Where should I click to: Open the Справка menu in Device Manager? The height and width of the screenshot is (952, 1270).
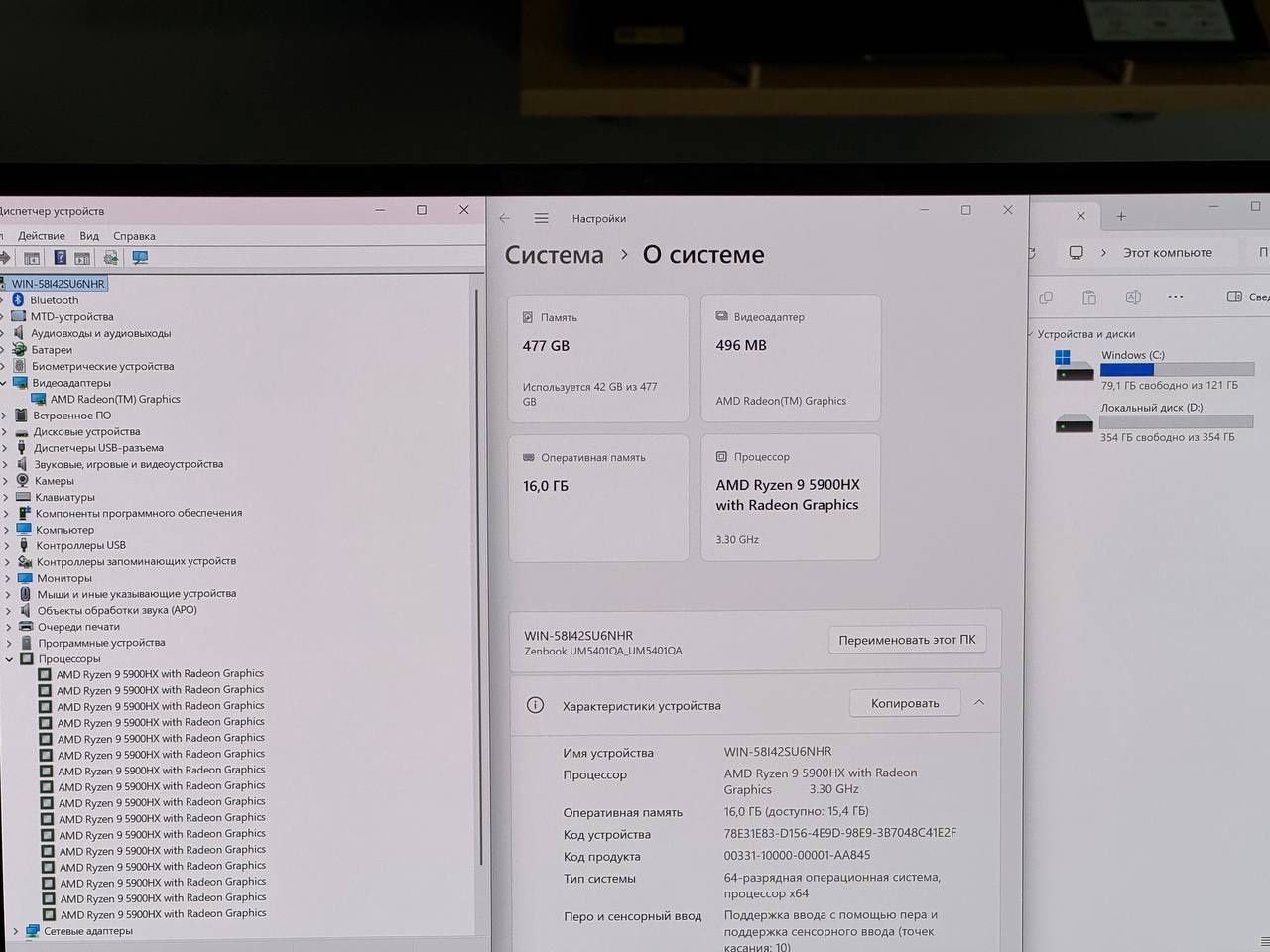click(134, 236)
